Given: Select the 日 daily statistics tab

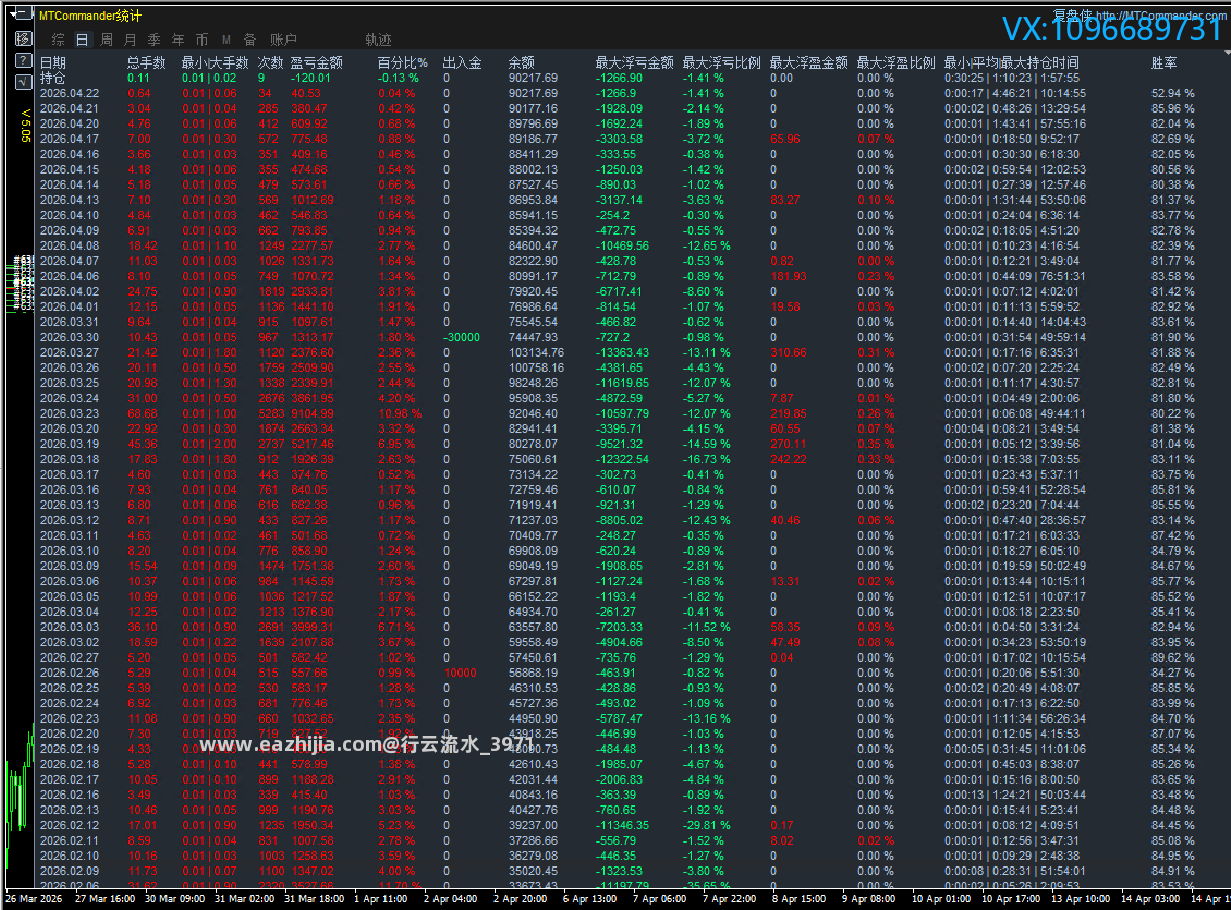Looking at the screenshot, I should [x=82, y=40].
